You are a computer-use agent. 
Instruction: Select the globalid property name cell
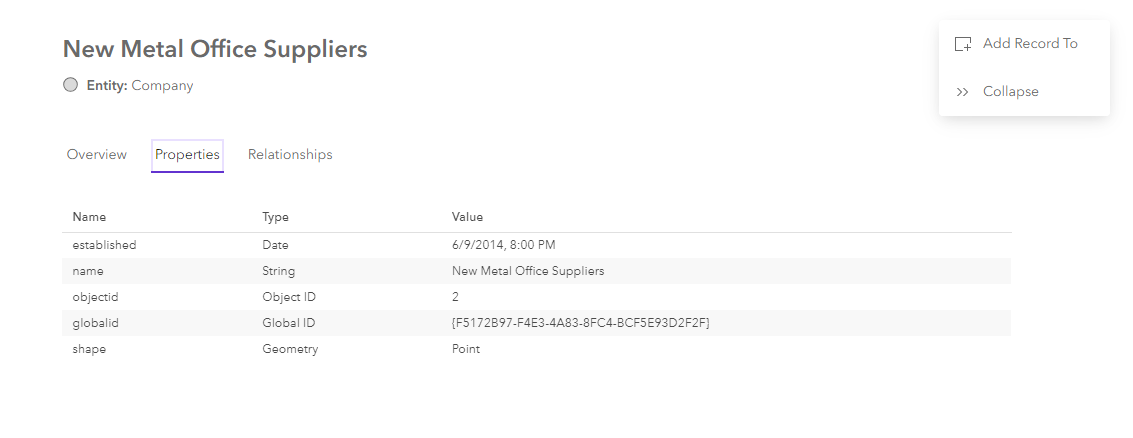96,323
